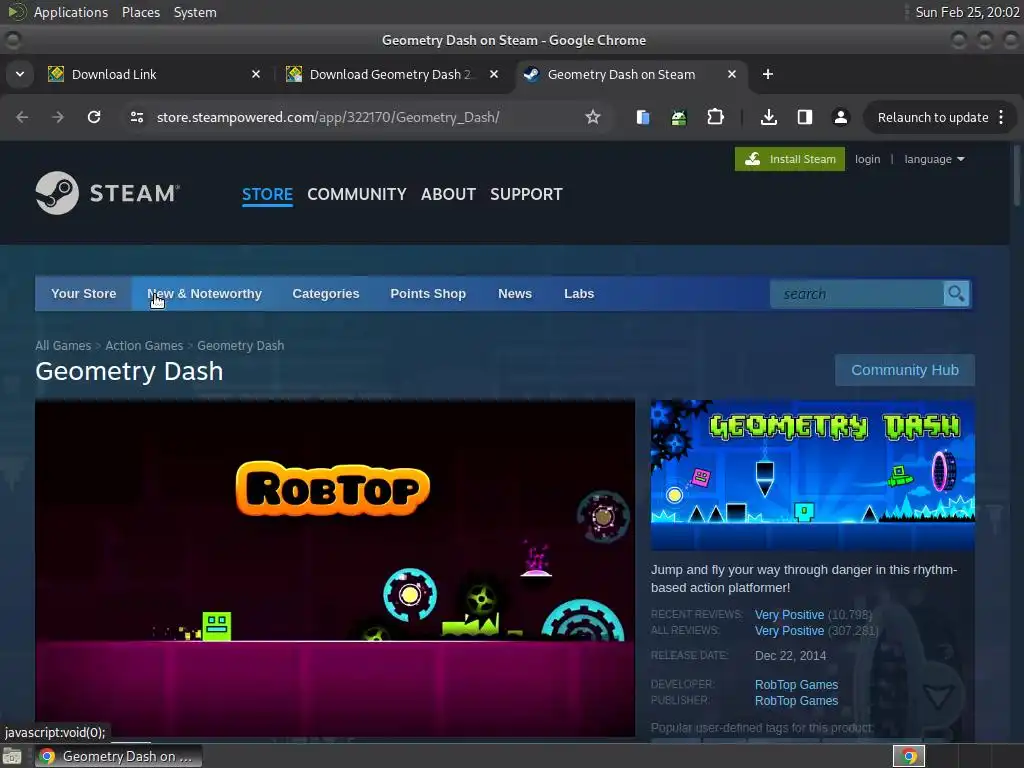Click Action Games breadcrumb
The image size is (1024, 768).
(x=144, y=345)
